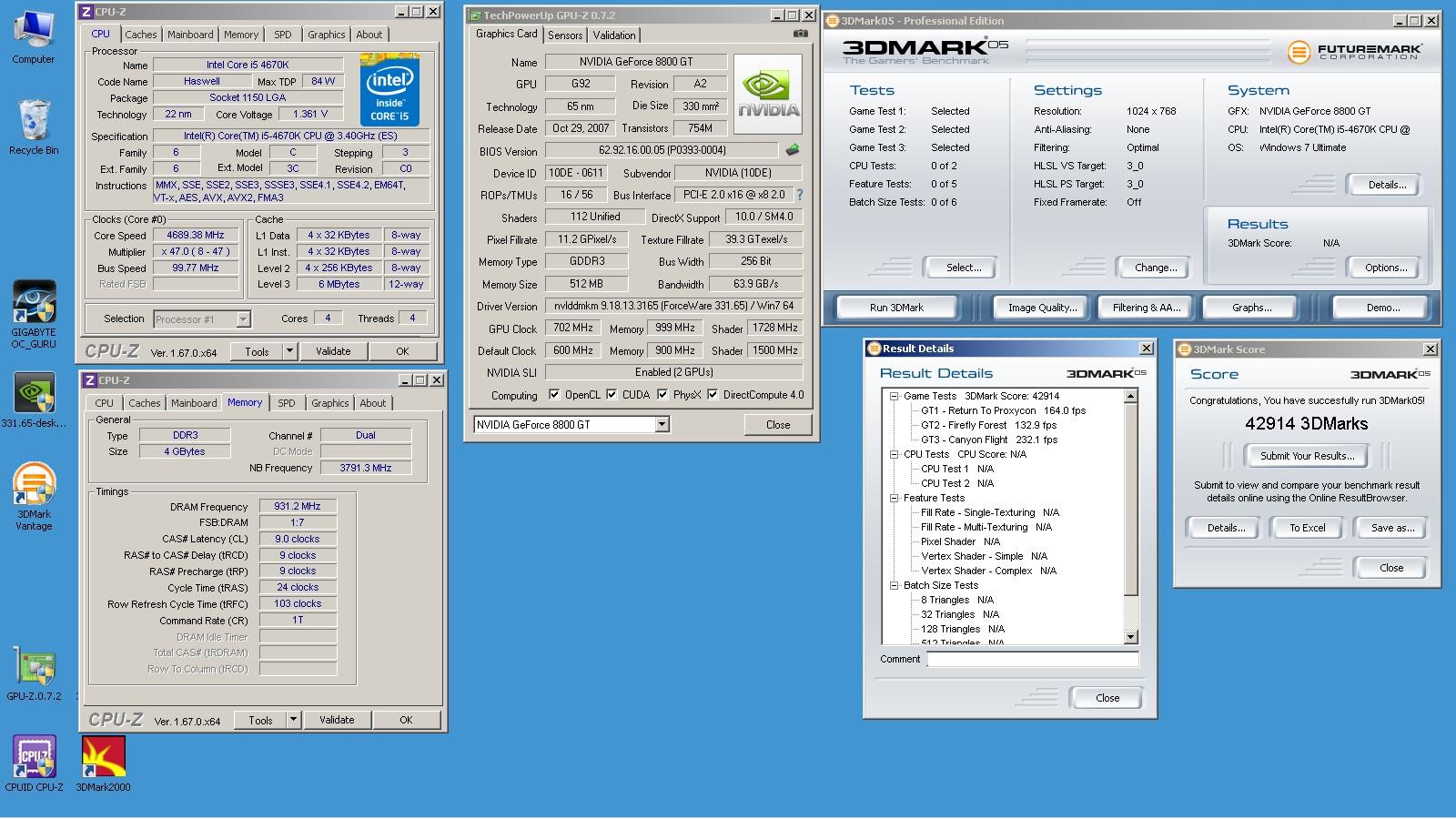Click the Result Details title bar icon
This screenshot has width=1456, height=819.
(874, 349)
